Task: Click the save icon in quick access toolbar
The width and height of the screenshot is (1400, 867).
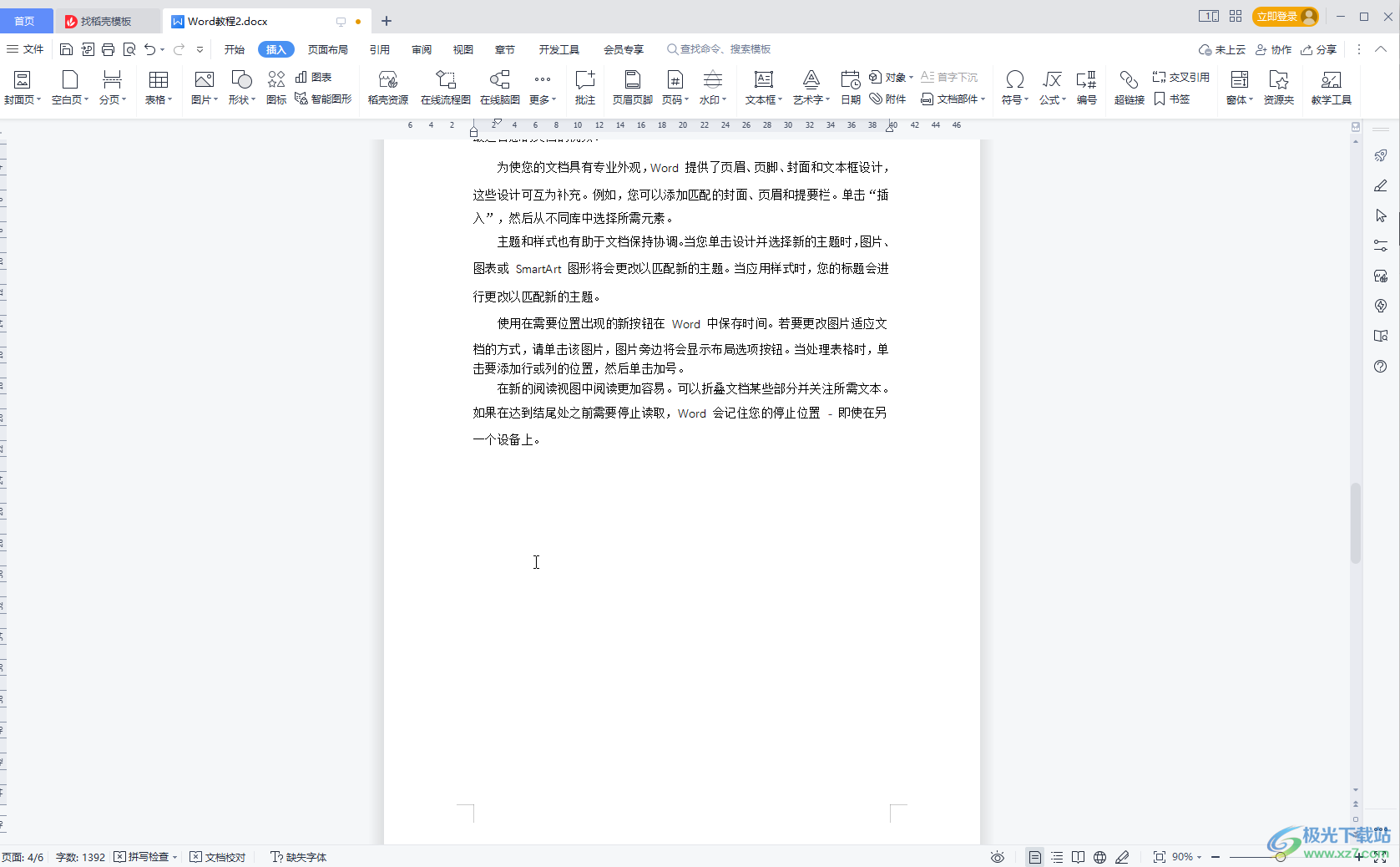Action: 67,49
